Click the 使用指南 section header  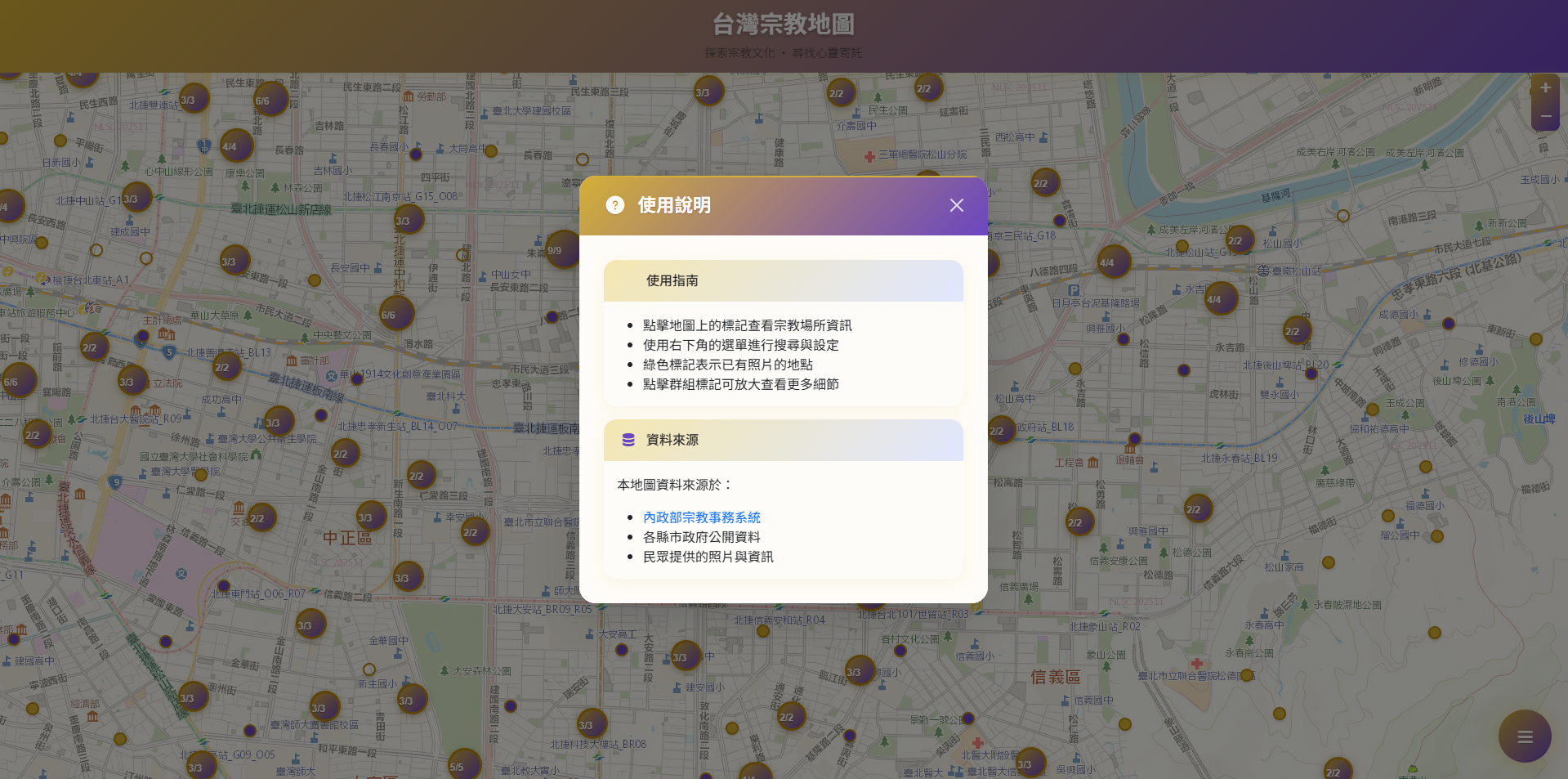[784, 281]
